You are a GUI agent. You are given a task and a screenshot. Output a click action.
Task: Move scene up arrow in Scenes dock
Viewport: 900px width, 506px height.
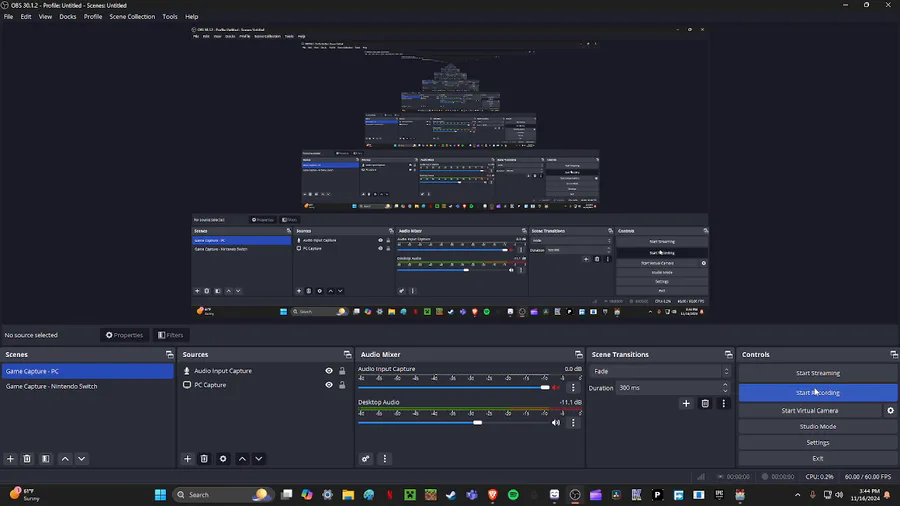point(65,459)
